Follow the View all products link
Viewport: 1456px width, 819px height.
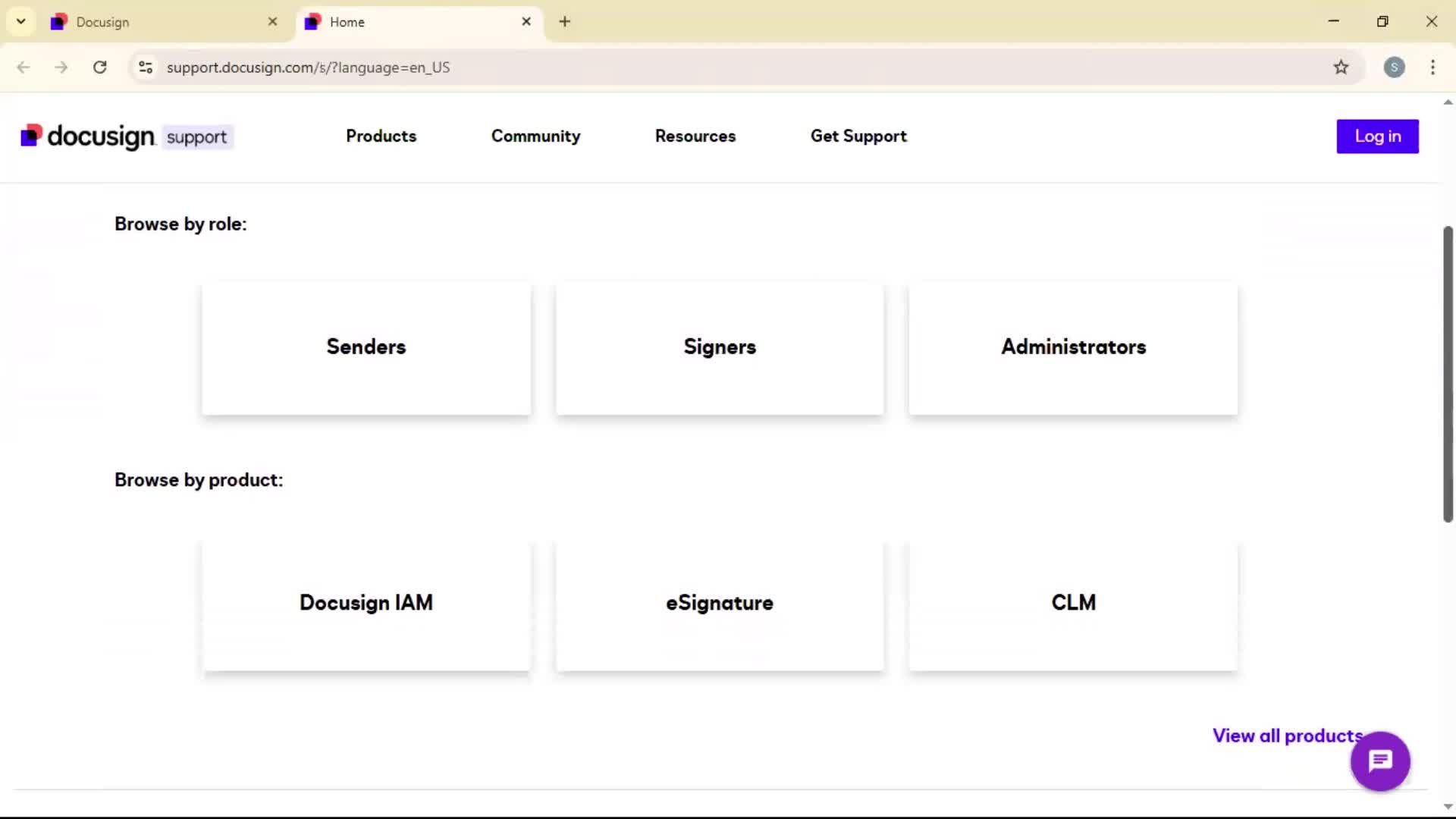click(x=1287, y=736)
